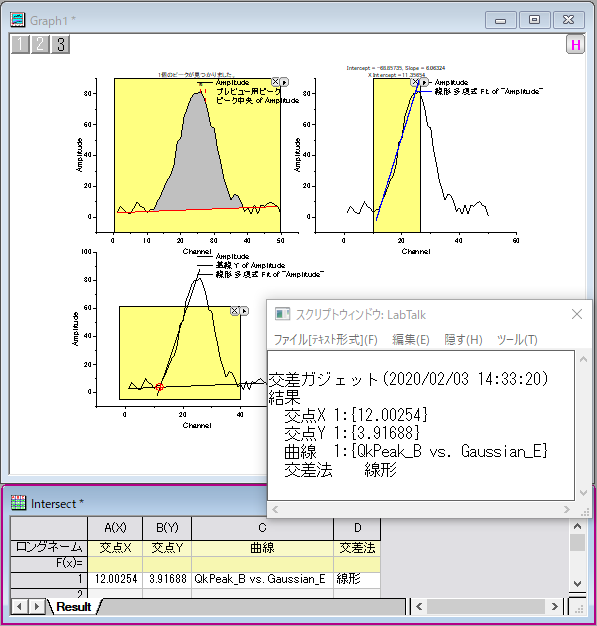Screen dimensions: 597x626
Task: Click ピーク中央 of Amplitude legend entry
Action: click(x=258, y=100)
